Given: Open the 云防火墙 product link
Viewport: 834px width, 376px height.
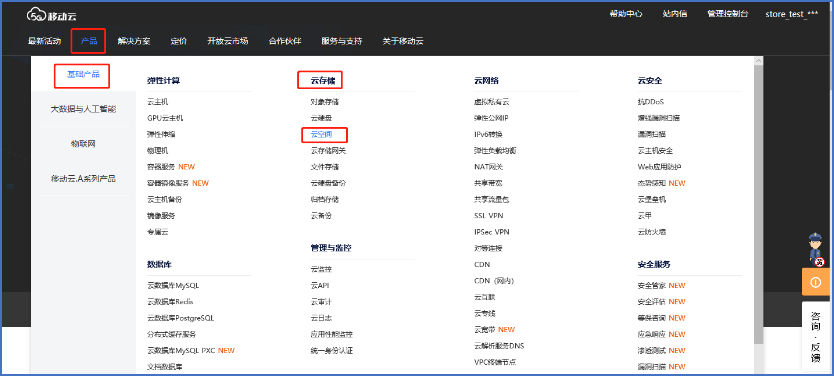Looking at the screenshot, I should tap(652, 232).
